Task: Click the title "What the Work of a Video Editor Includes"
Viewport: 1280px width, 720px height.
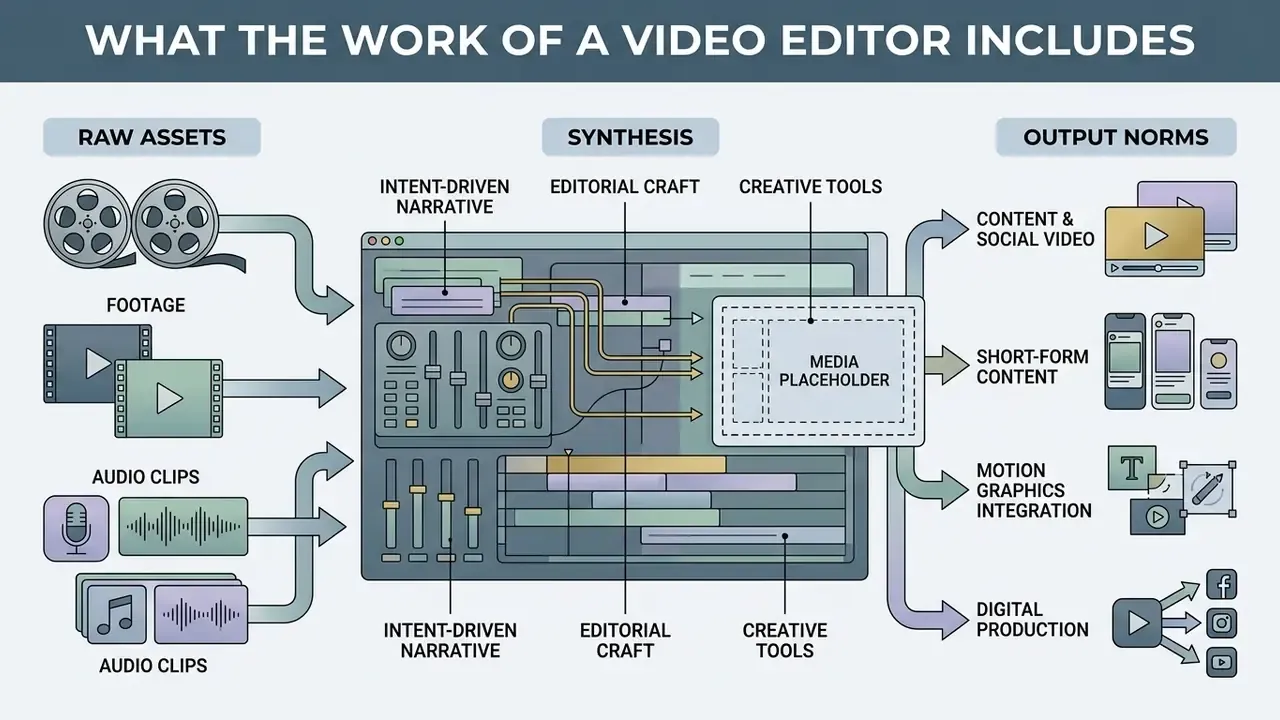Action: (640, 40)
